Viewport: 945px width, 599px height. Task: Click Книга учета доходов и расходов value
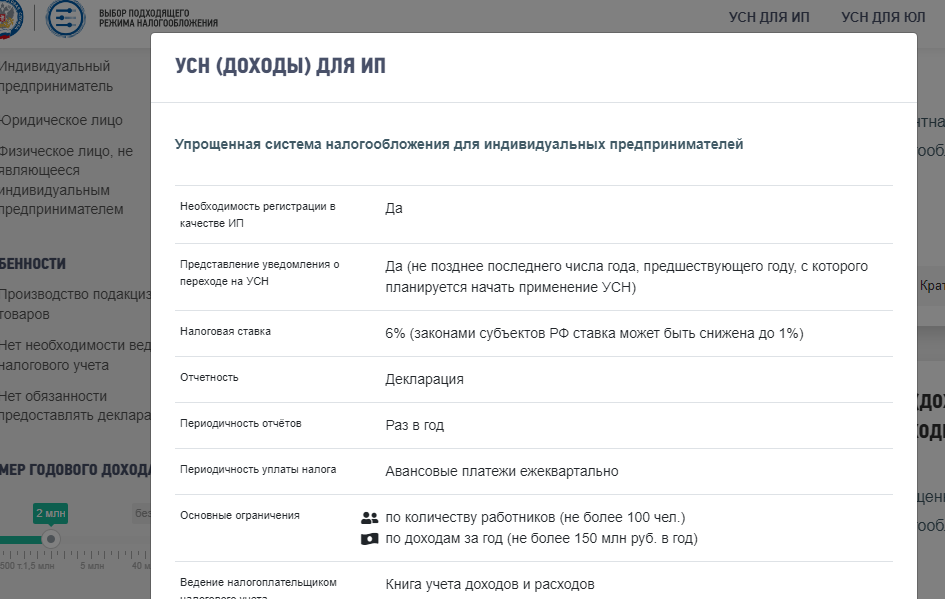point(490,584)
